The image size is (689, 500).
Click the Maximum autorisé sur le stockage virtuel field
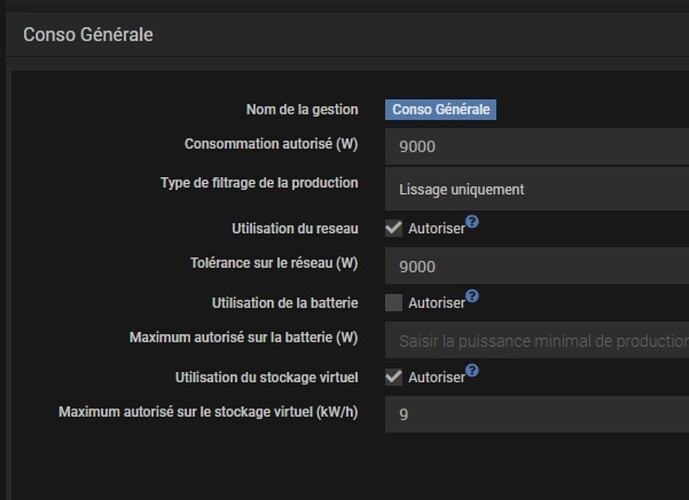click(x=537, y=414)
